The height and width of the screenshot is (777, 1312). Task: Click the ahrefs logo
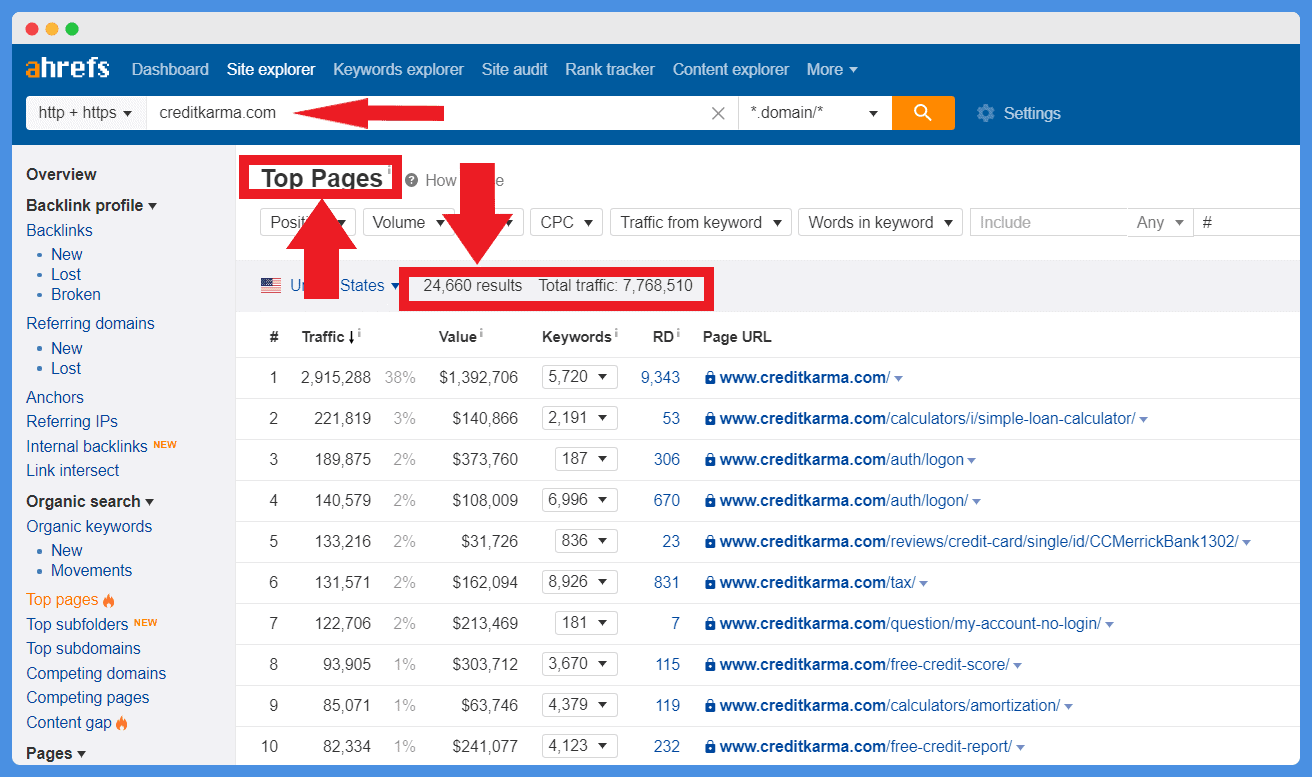pyautogui.click(x=67, y=68)
